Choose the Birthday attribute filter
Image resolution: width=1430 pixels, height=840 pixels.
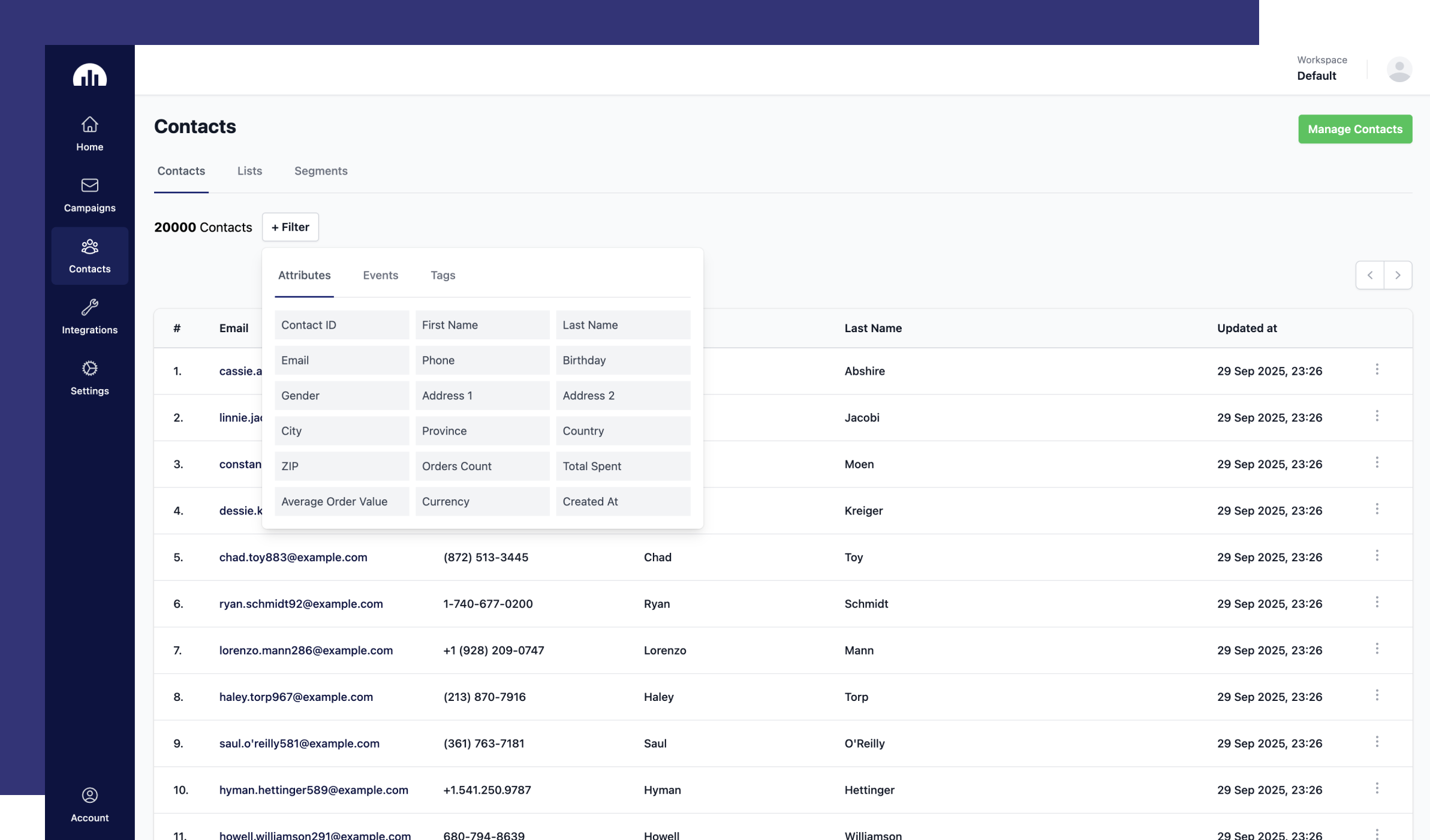pos(622,360)
